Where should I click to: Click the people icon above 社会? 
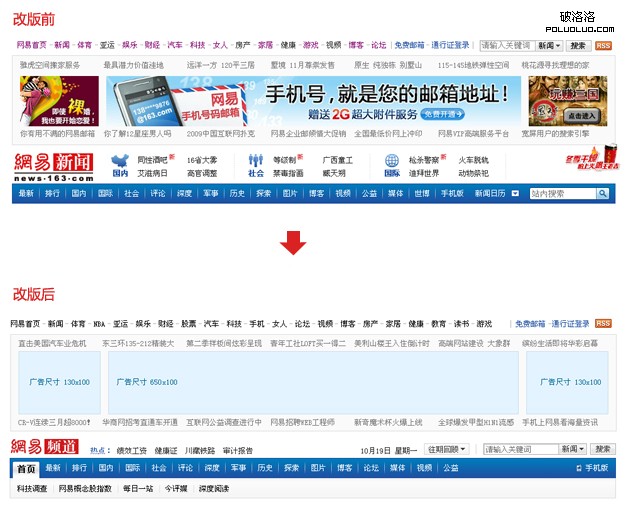256,160
